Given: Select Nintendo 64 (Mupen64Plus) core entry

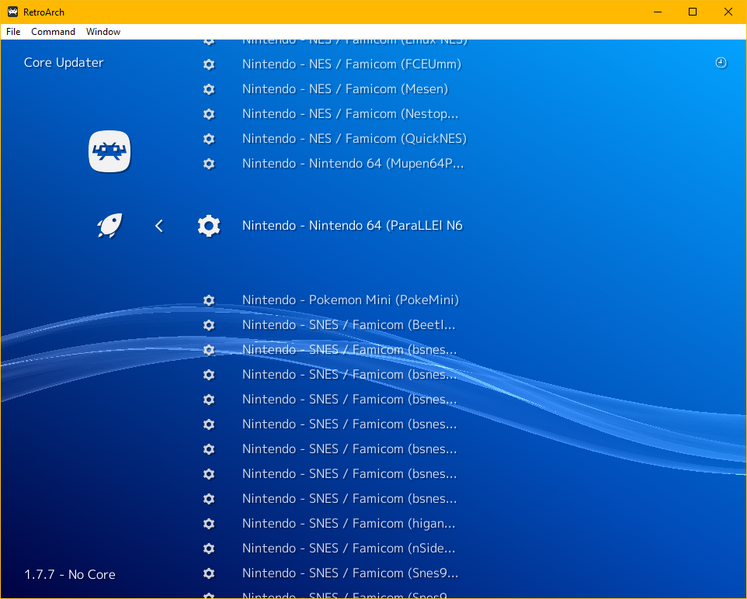Looking at the screenshot, I should pyautogui.click(x=353, y=163).
